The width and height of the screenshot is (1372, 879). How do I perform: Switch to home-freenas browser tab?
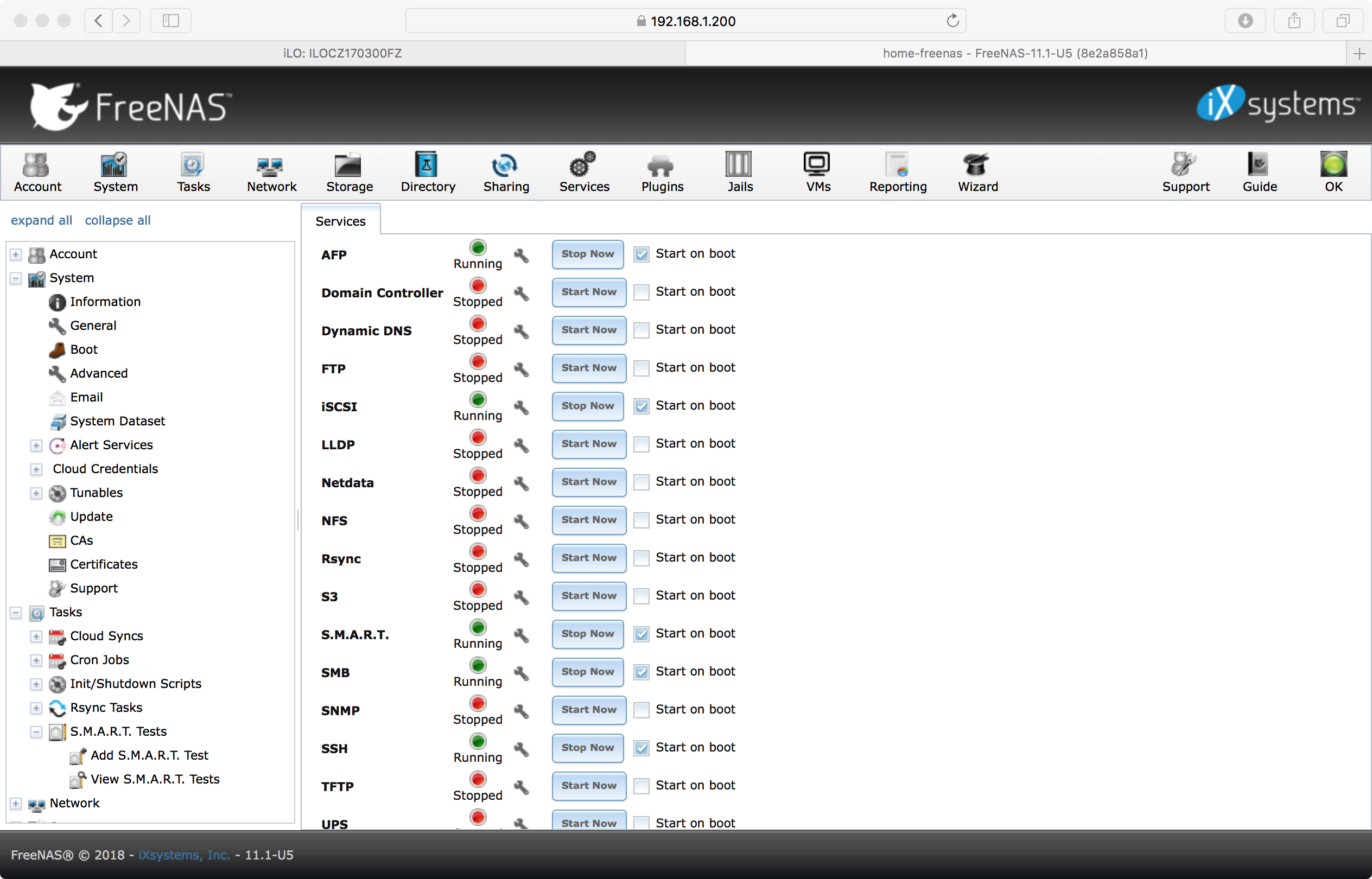coord(1015,53)
